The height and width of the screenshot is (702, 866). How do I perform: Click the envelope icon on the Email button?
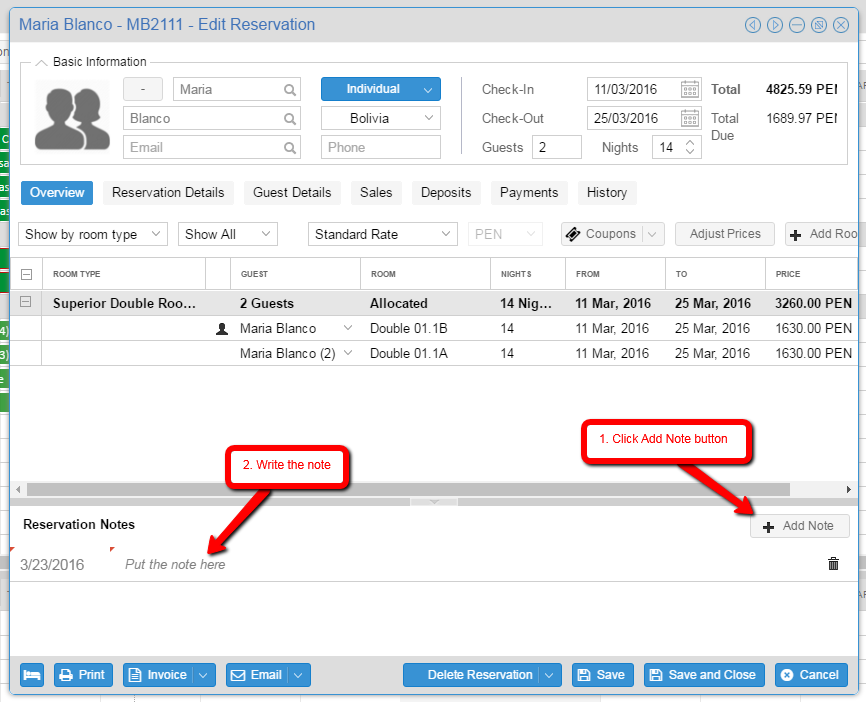click(237, 674)
